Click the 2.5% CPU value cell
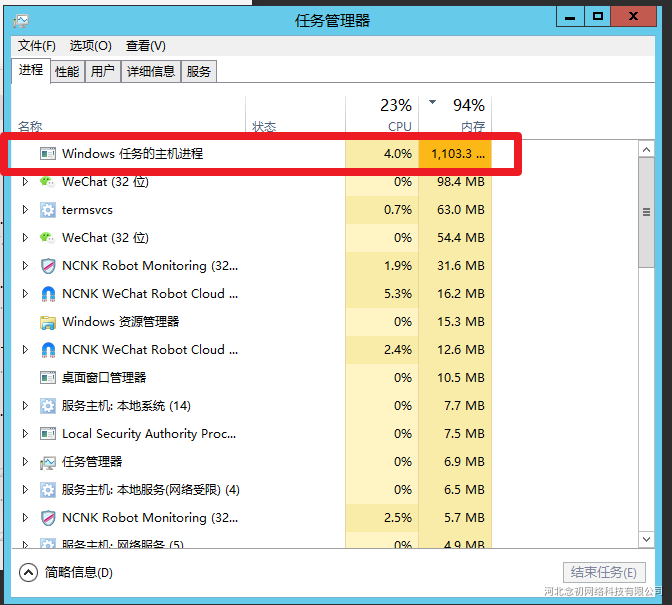 click(x=382, y=518)
